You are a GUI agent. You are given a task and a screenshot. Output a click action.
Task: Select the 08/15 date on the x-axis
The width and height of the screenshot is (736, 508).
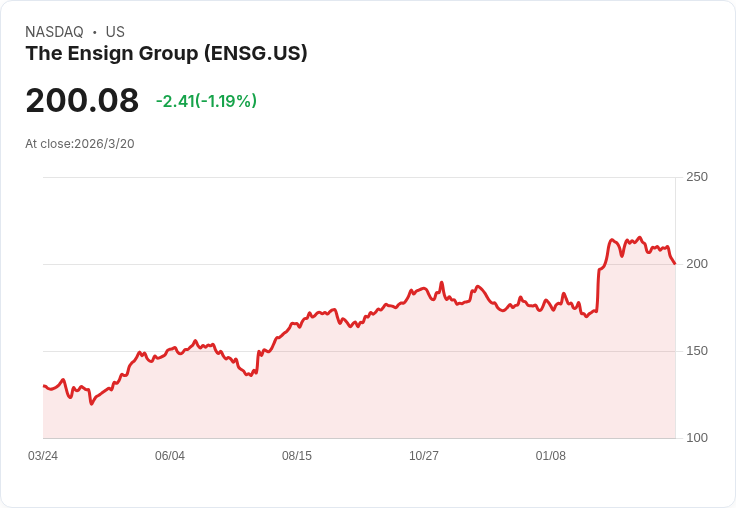[297, 456]
